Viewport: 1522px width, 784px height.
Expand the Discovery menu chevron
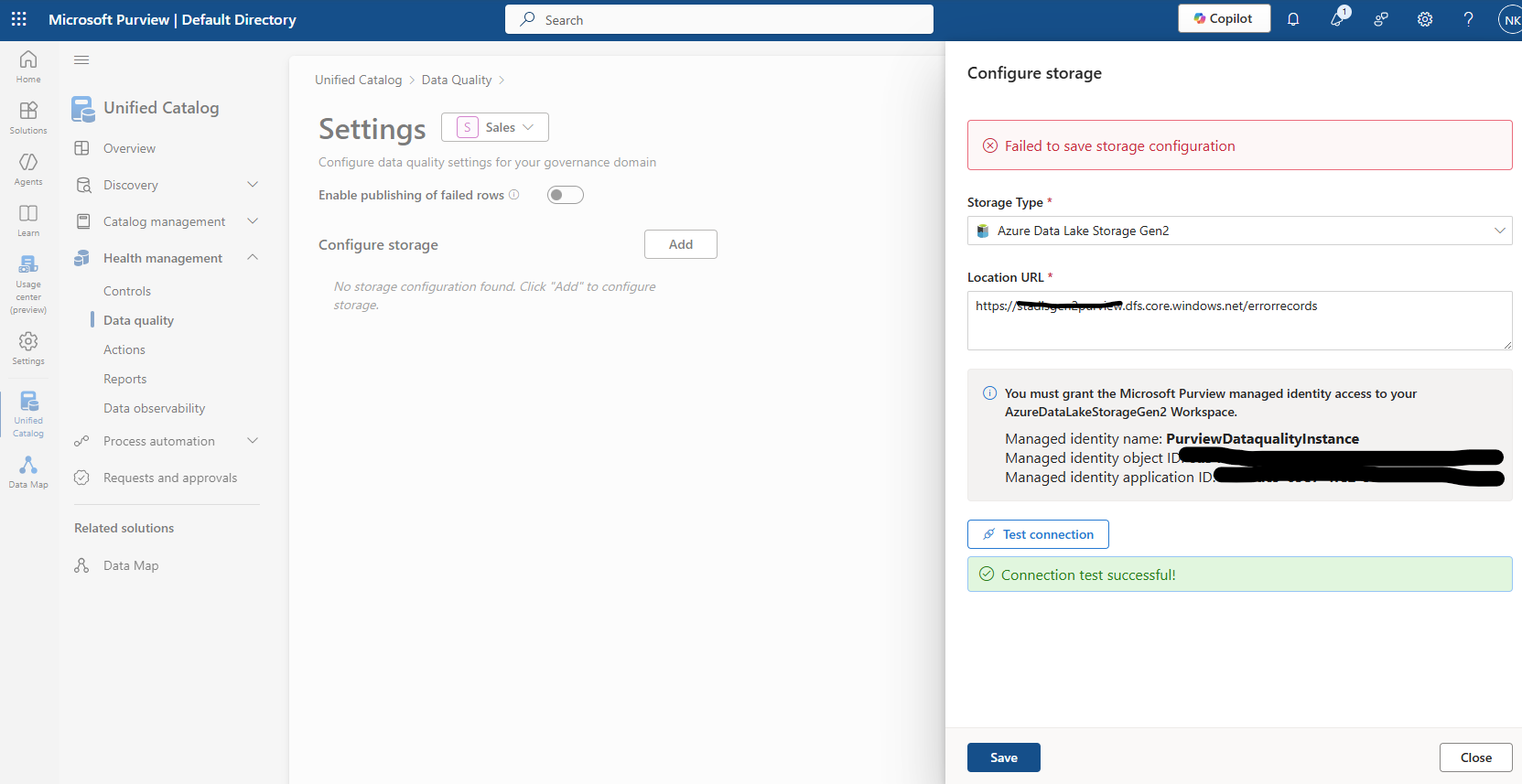click(x=253, y=185)
